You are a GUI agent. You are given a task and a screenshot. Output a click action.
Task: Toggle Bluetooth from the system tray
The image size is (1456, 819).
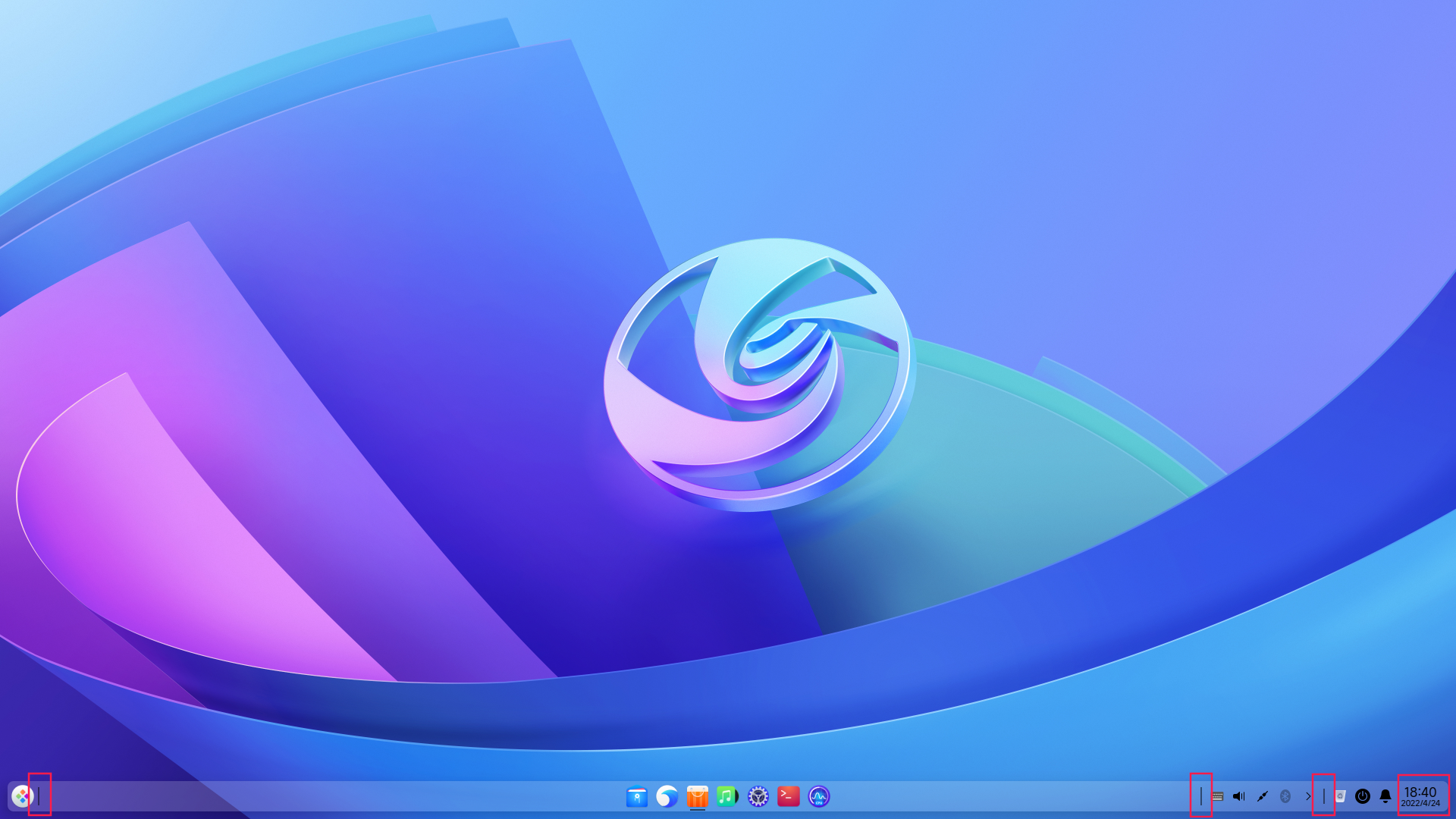point(1283,796)
